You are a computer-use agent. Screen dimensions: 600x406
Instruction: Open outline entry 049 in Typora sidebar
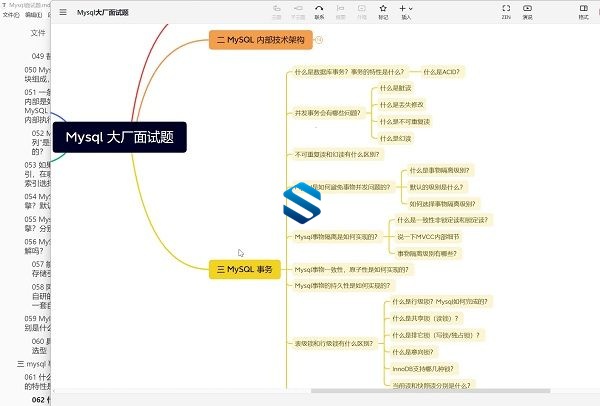click(41, 56)
